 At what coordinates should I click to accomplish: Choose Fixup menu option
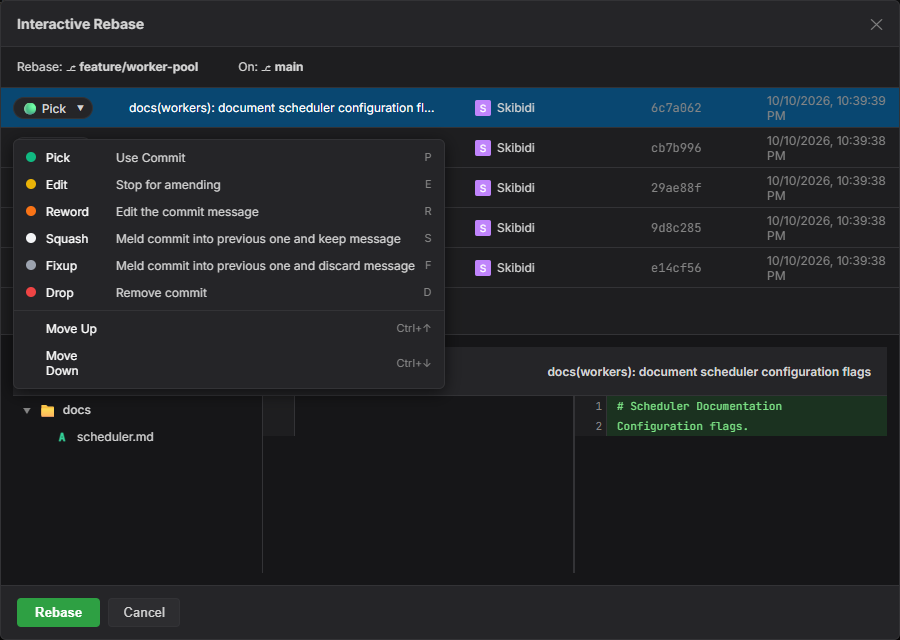click(228, 266)
